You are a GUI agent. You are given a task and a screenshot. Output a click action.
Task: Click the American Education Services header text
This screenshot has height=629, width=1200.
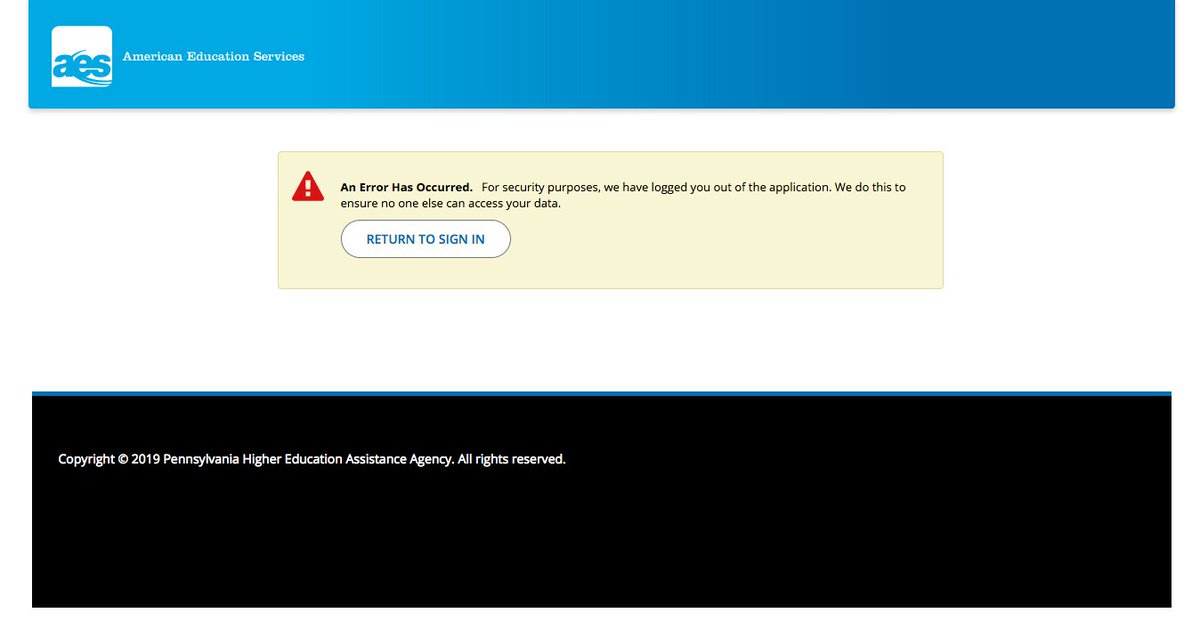213,57
